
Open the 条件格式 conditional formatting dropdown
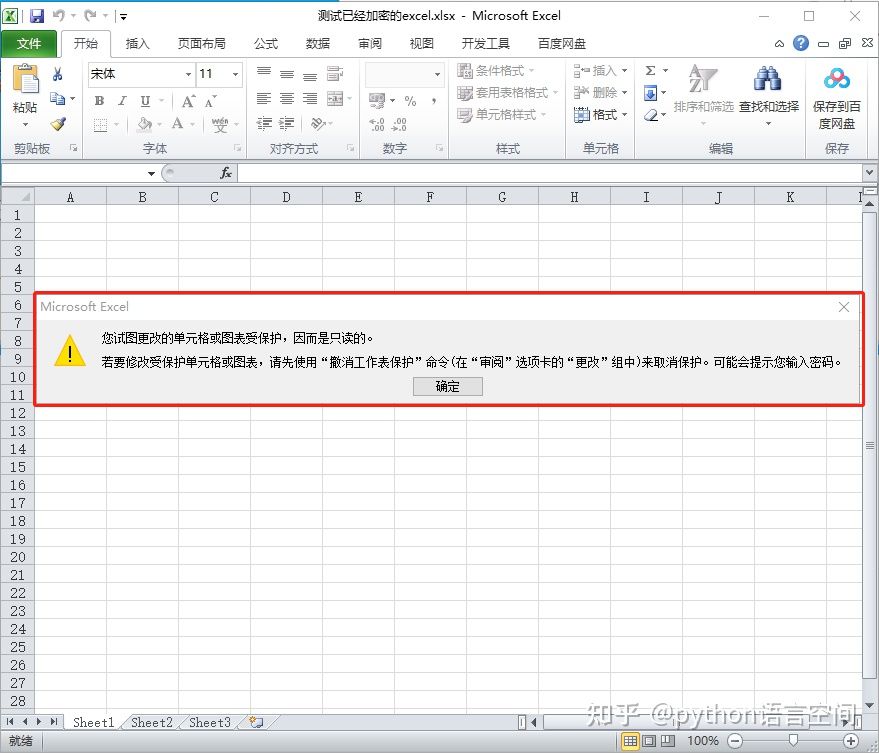click(x=496, y=71)
